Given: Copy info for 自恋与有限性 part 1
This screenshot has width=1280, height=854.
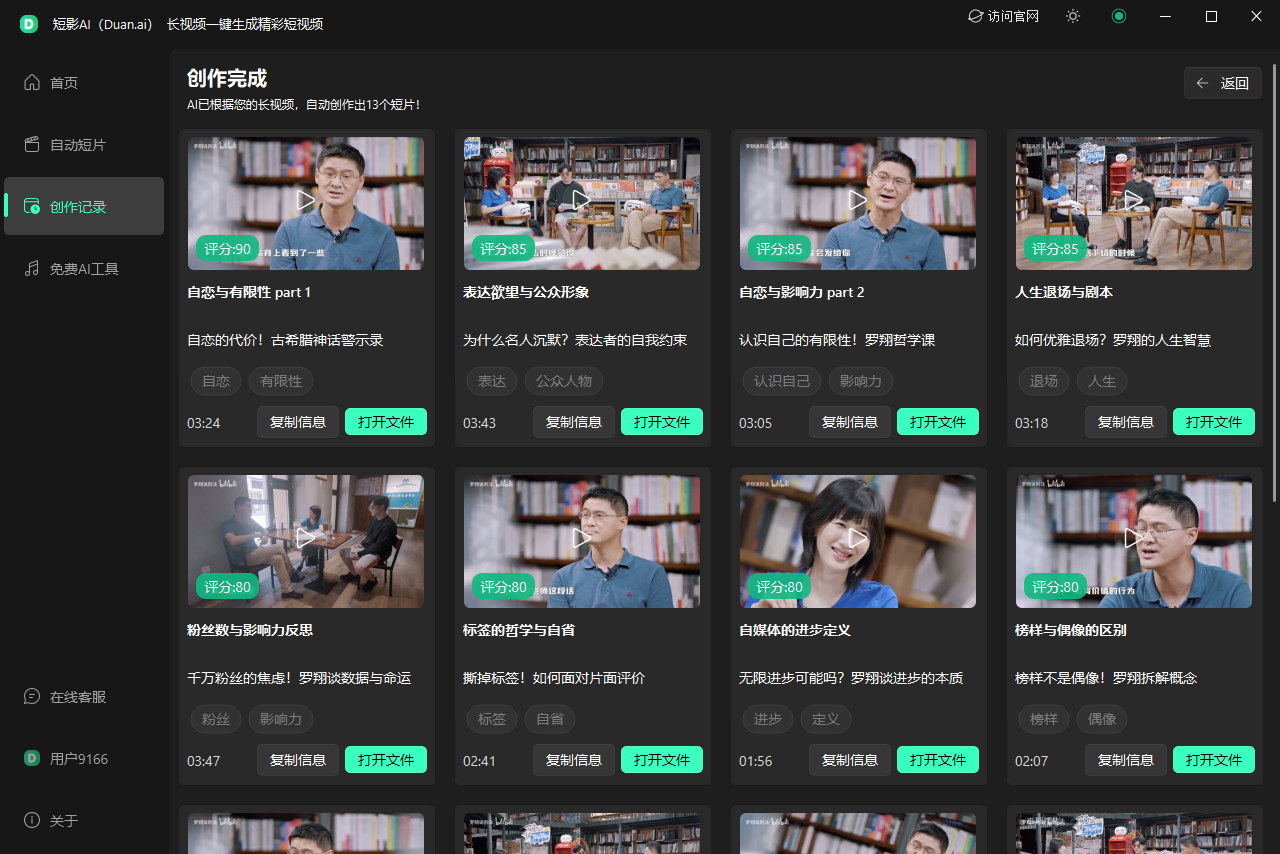Looking at the screenshot, I should pos(298,422).
